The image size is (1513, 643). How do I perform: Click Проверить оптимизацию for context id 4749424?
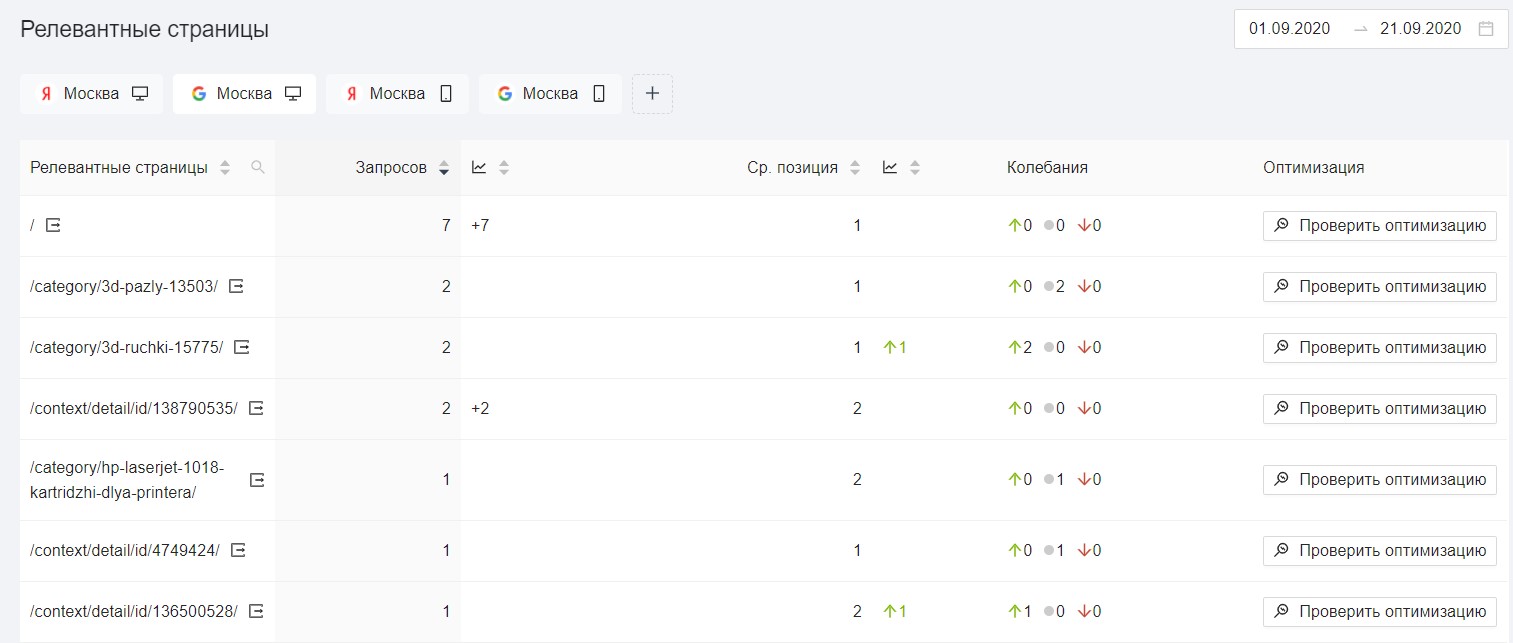coord(1379,550)
